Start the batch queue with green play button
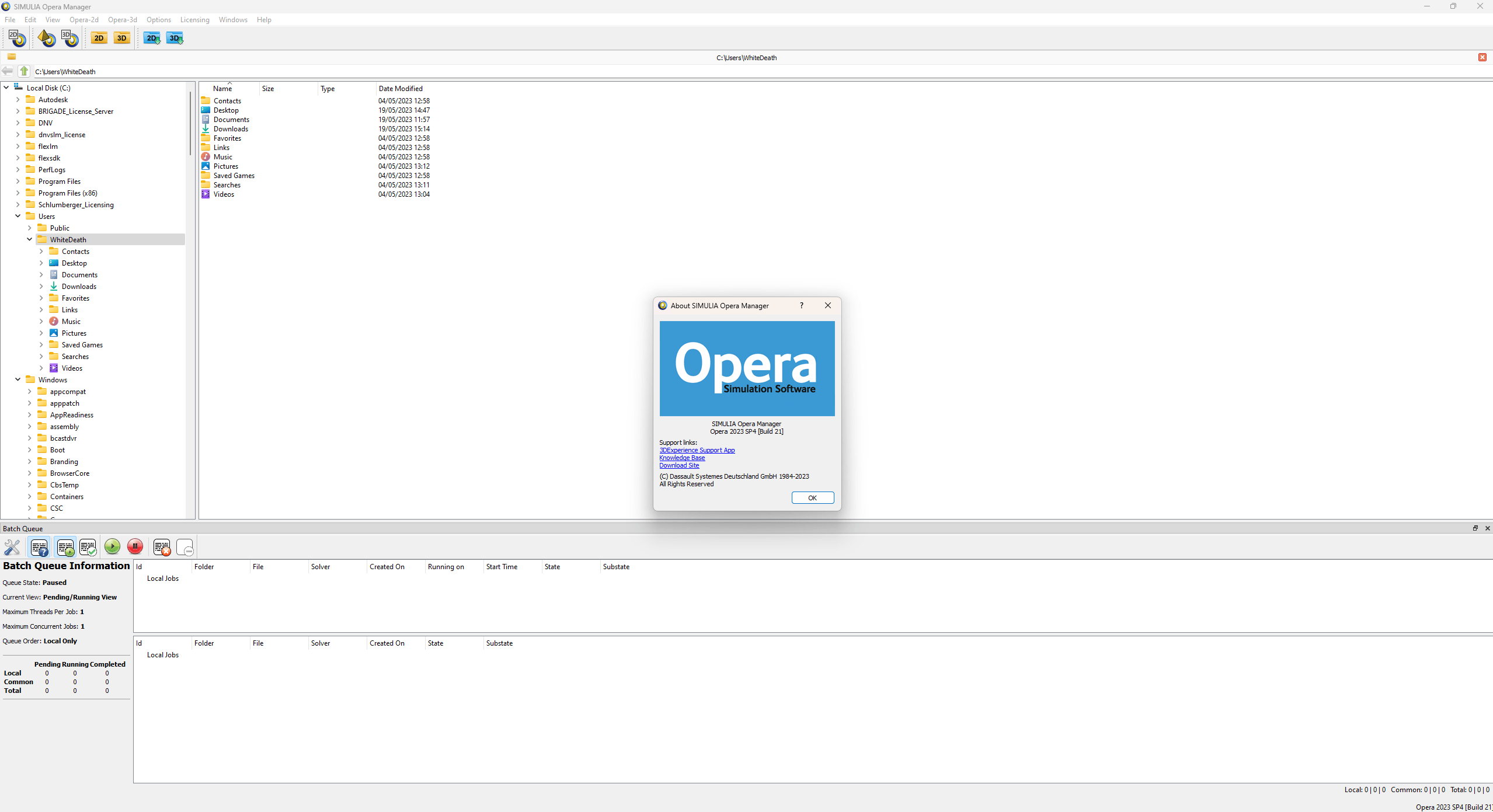 [112, 546]
